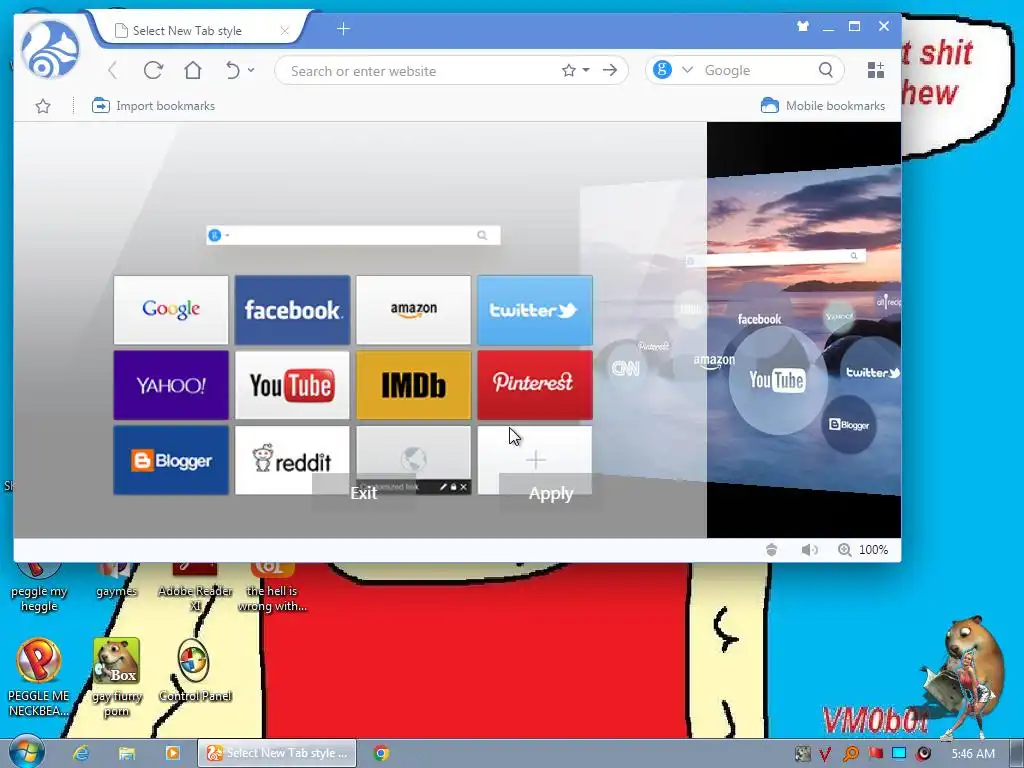
Task: Click the bookmarks bar star icon
Action: 43,106
